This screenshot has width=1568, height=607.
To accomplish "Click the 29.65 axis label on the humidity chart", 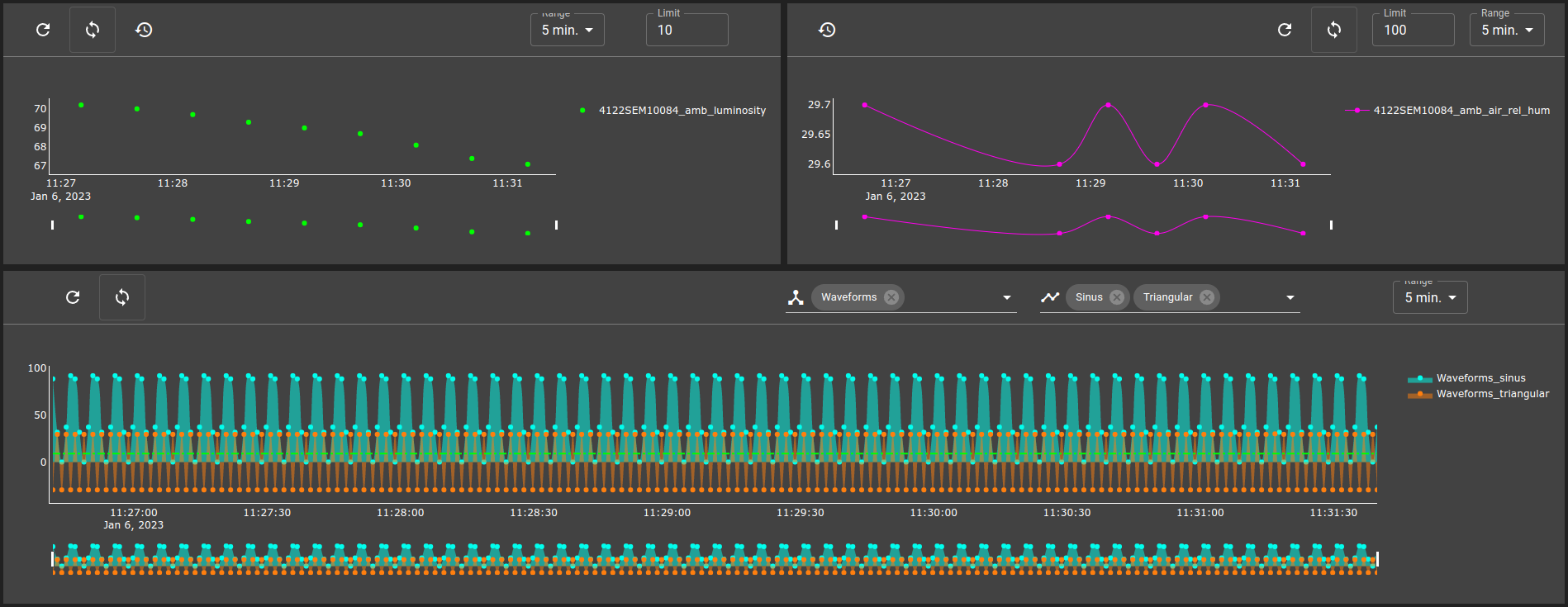I will [816, 134].
